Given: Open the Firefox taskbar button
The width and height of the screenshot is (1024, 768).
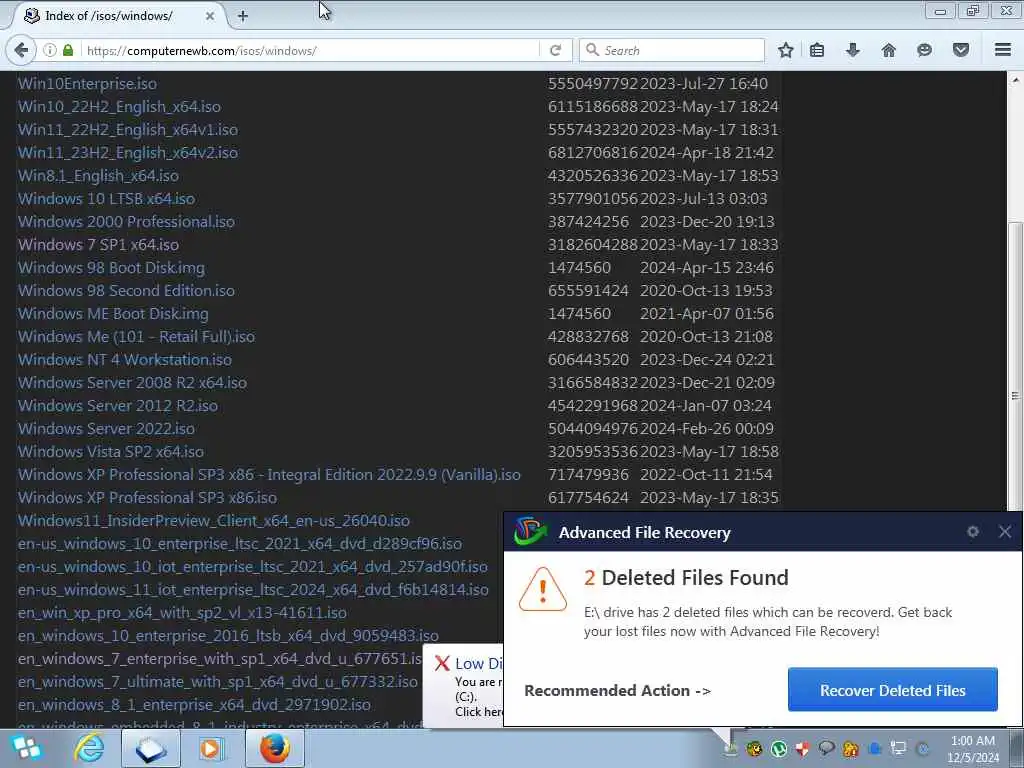Looking at the screenshot, I should [x=274, y=748].
